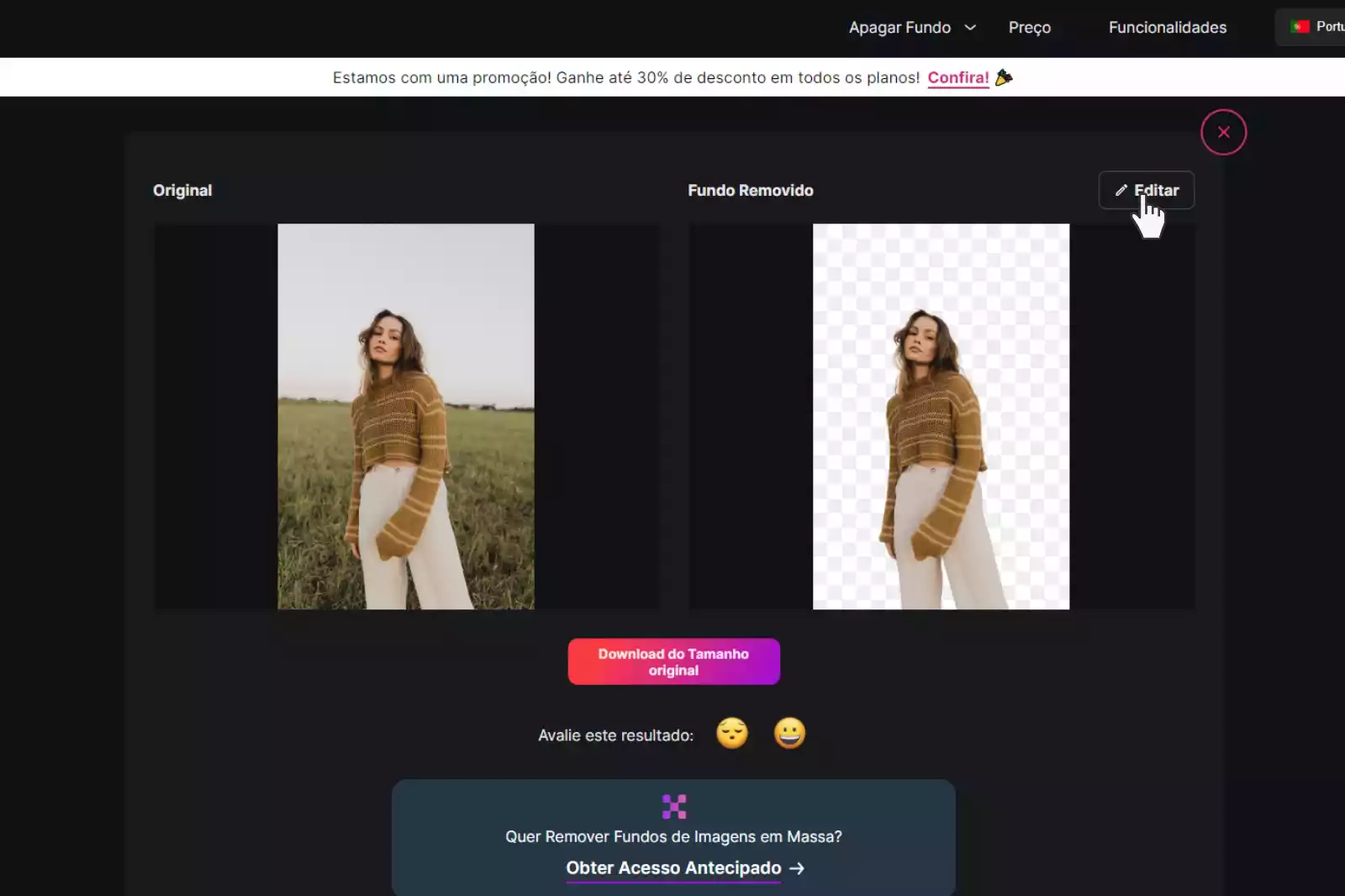
Task: Click the Fundo Removido transparent preview
Action: (941, 416)
